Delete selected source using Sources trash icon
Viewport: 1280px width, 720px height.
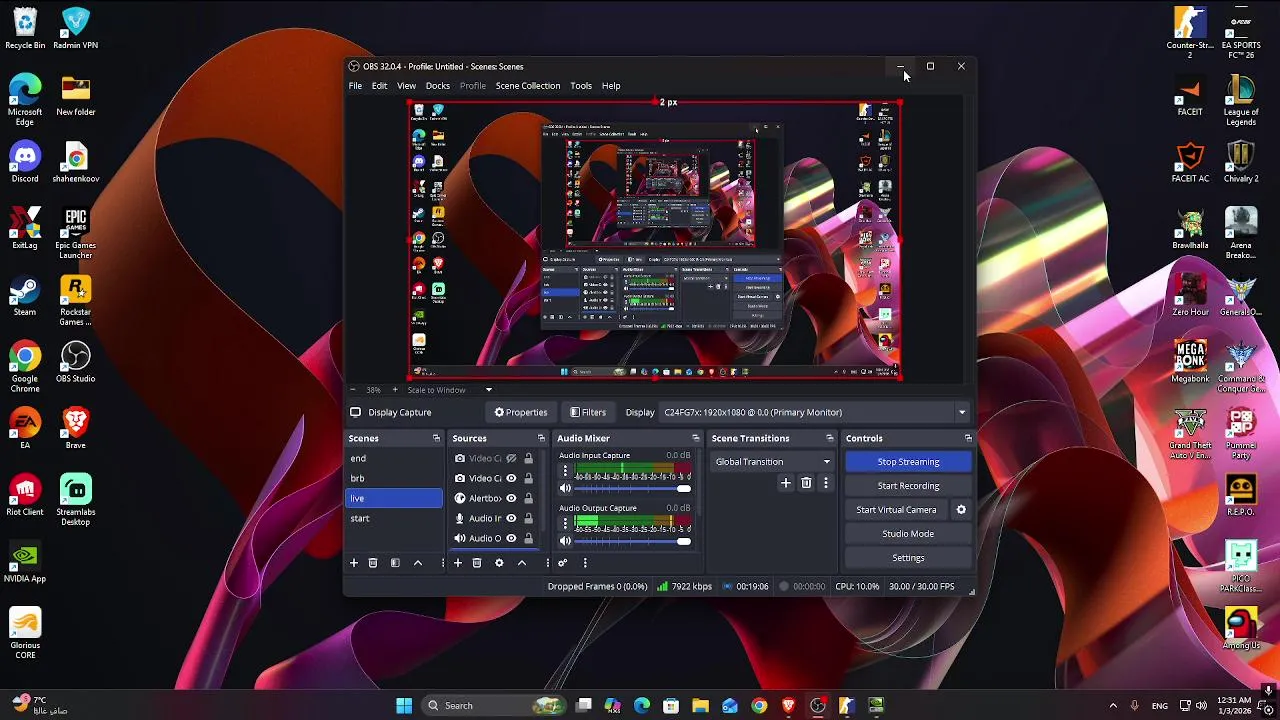tap(477, 563)
